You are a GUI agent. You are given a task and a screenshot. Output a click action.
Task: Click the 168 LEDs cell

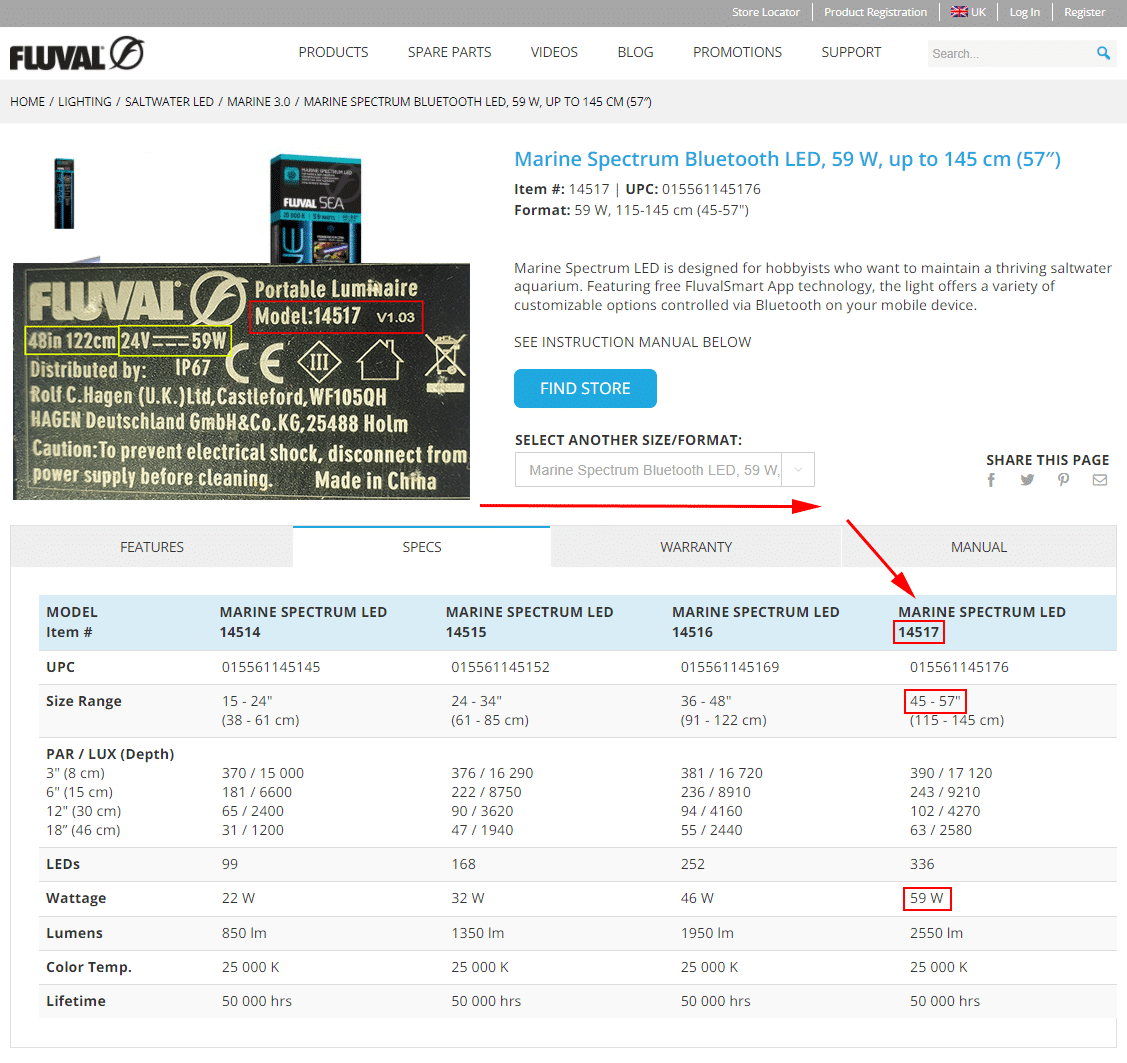[464, 865]
